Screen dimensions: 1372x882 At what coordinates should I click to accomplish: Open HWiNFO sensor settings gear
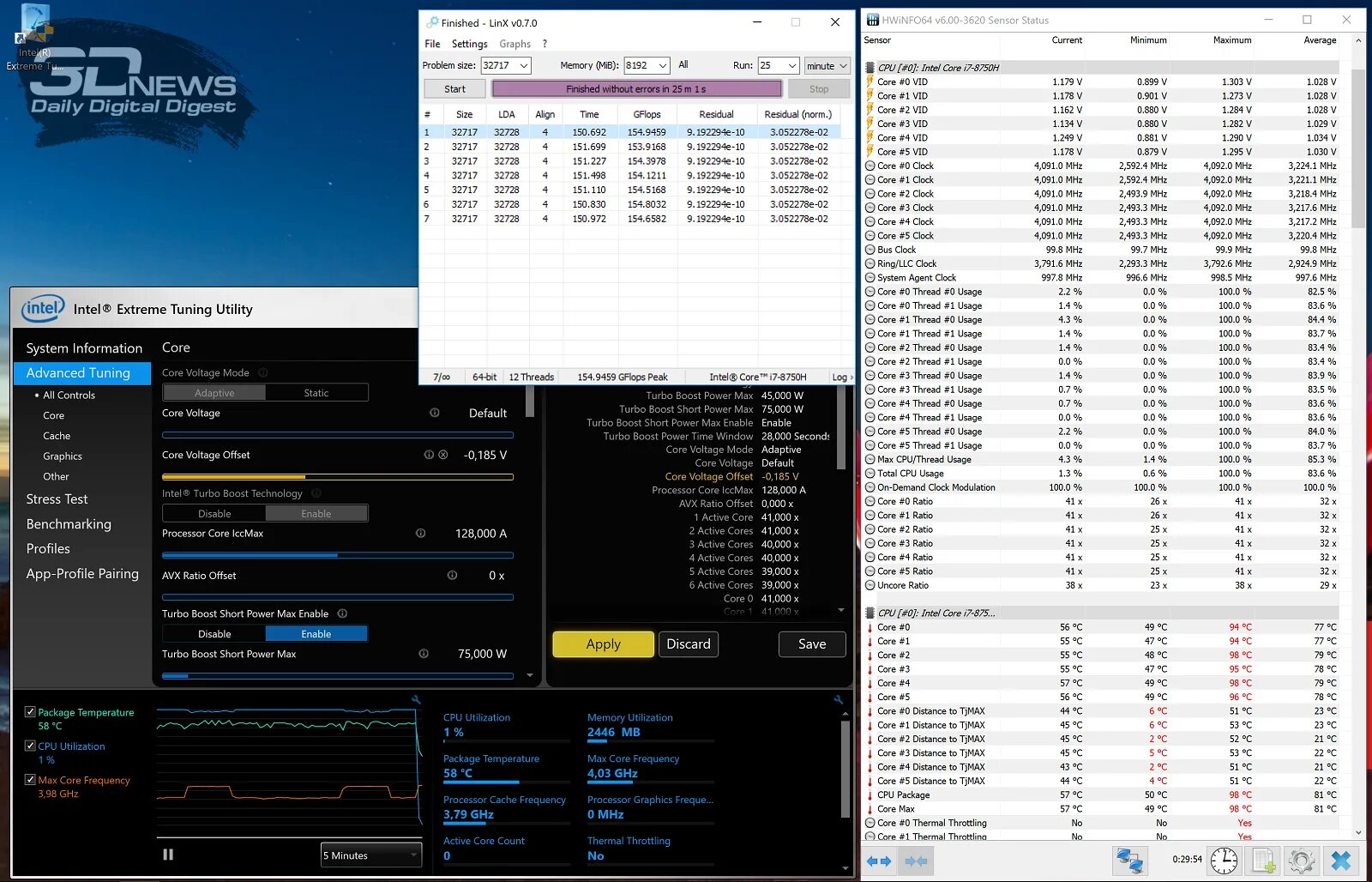1302,860
